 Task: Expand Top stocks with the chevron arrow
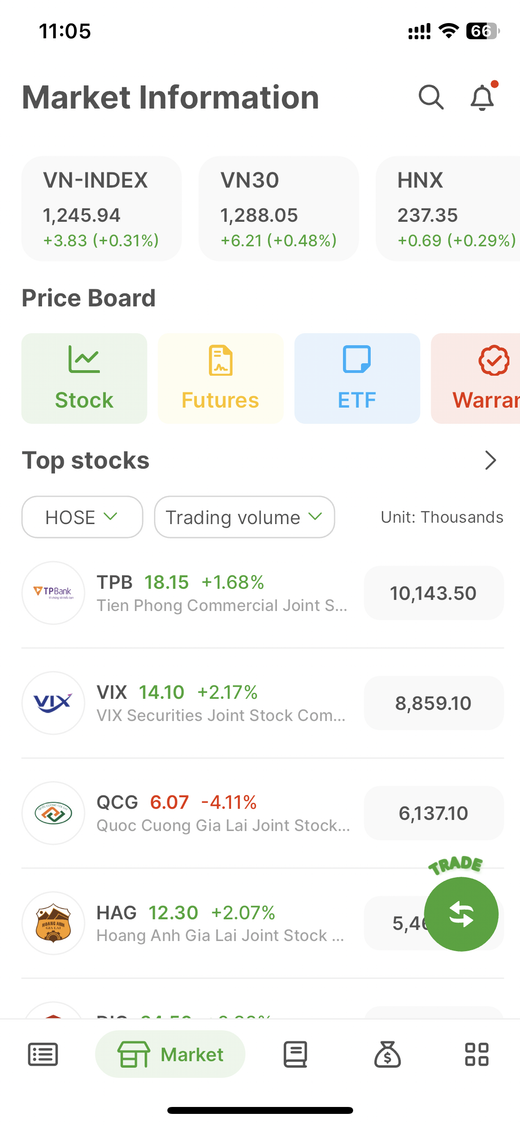click(x=491, y=460)
